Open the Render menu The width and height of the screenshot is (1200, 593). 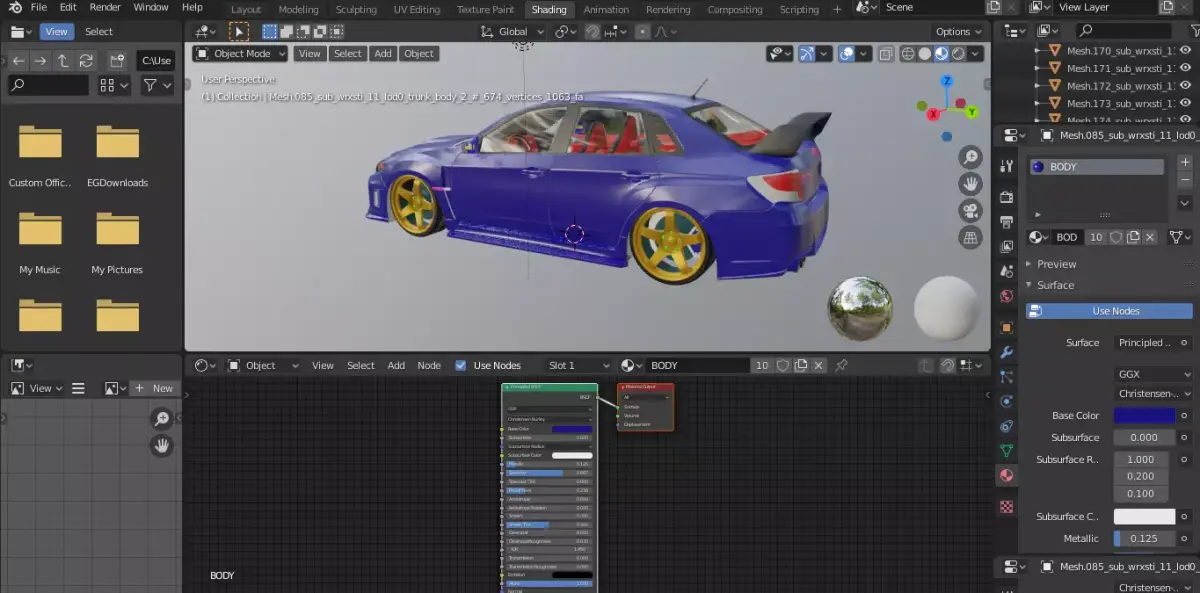pos(105,7)
